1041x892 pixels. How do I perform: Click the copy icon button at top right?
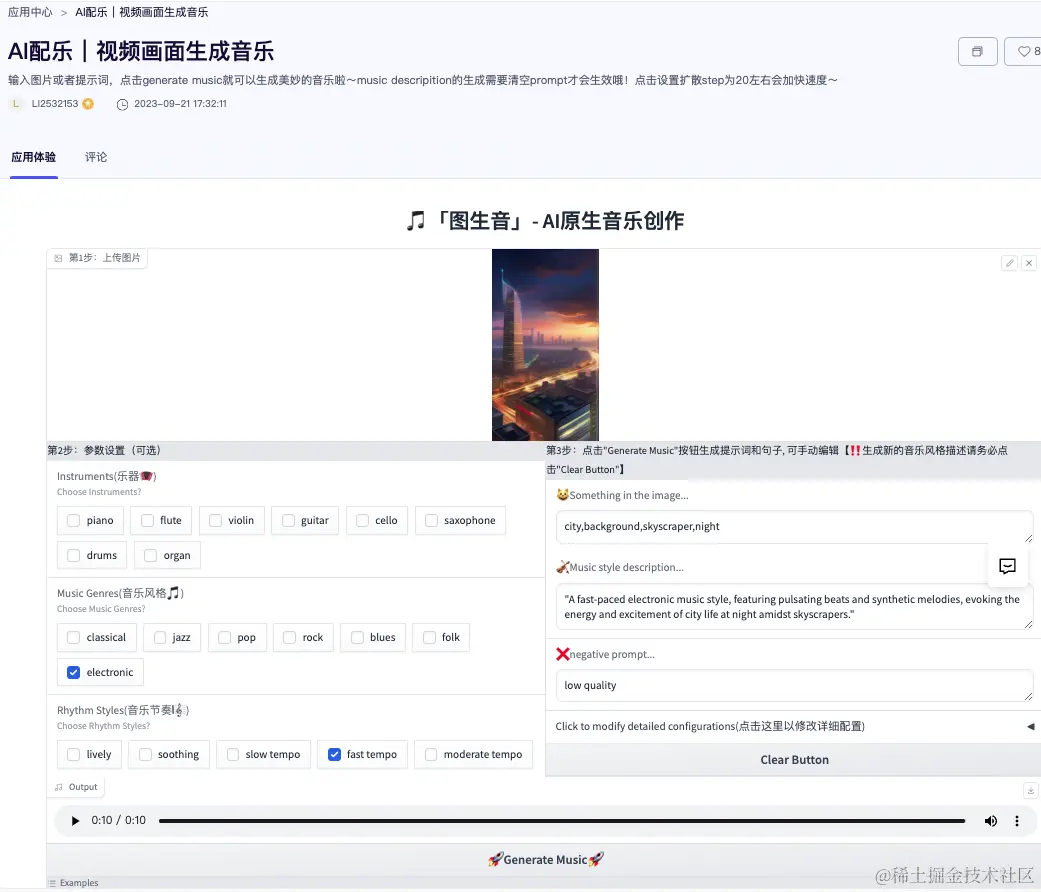(x=977, y=52)
